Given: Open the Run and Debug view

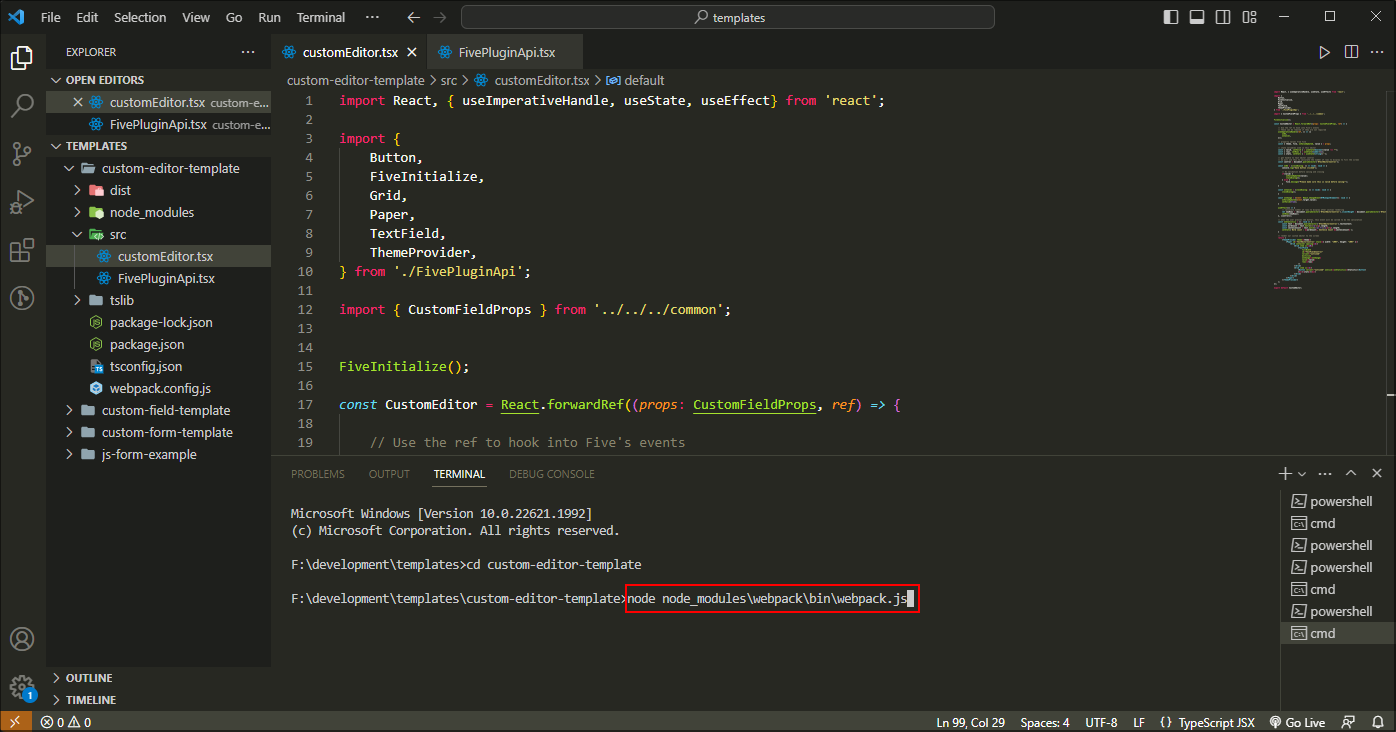Looking at the screenshot, I should (x=22, y=202).
